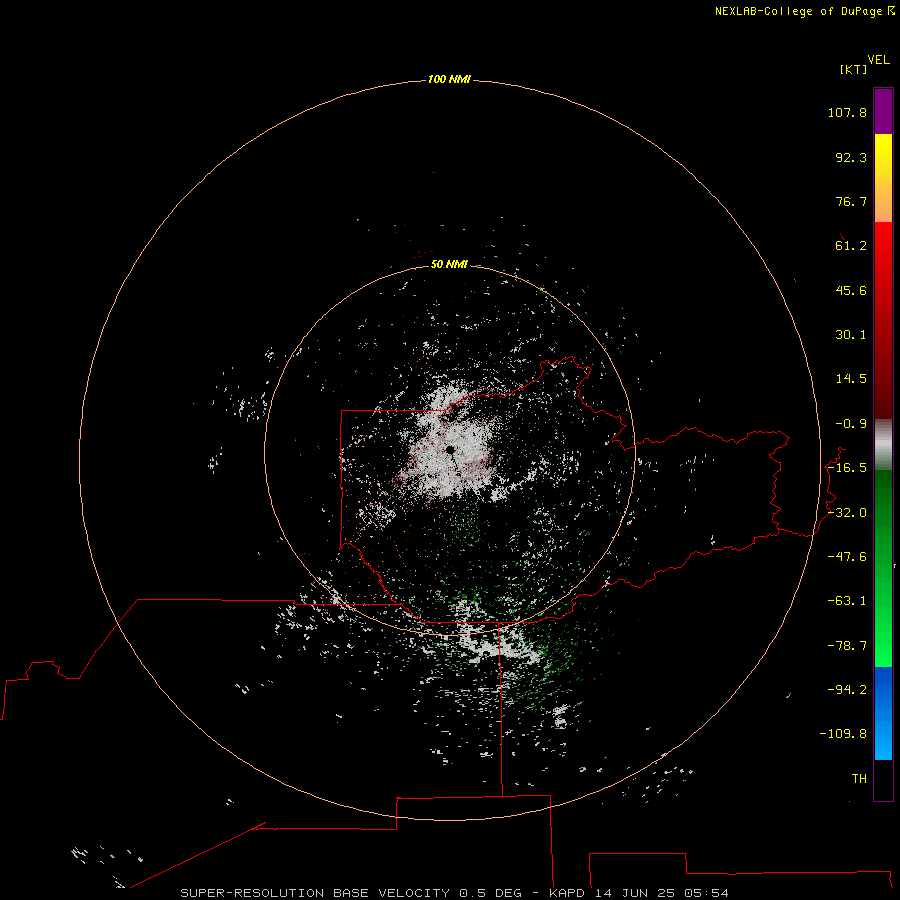The height and width of the screenshot is (900, 900).
Task: Pick the blue band of the velocity scale
Action: click(883, 713)
